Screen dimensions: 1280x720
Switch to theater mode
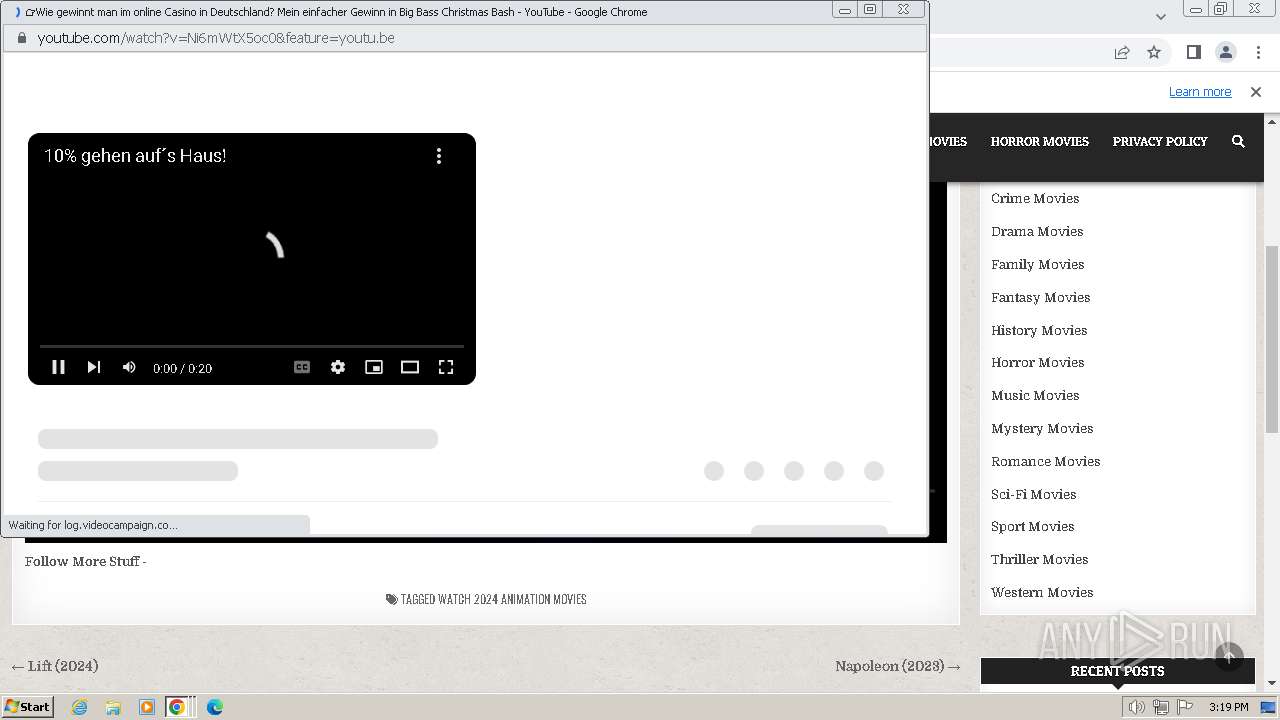coord(410,367)
